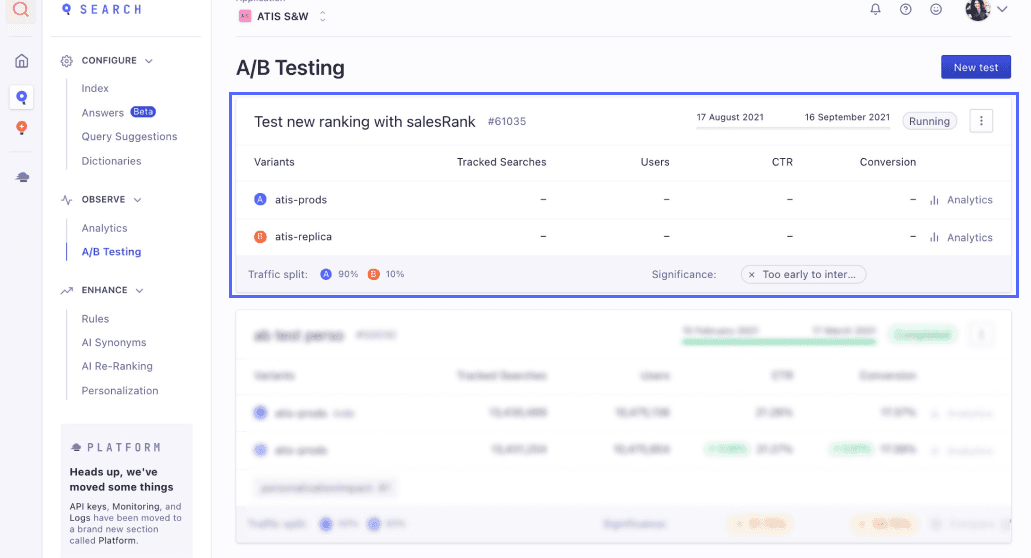Open AI Re-Ranking
Image resolution: width=1031 pixels, height=558 pixels.
[117, 366]
